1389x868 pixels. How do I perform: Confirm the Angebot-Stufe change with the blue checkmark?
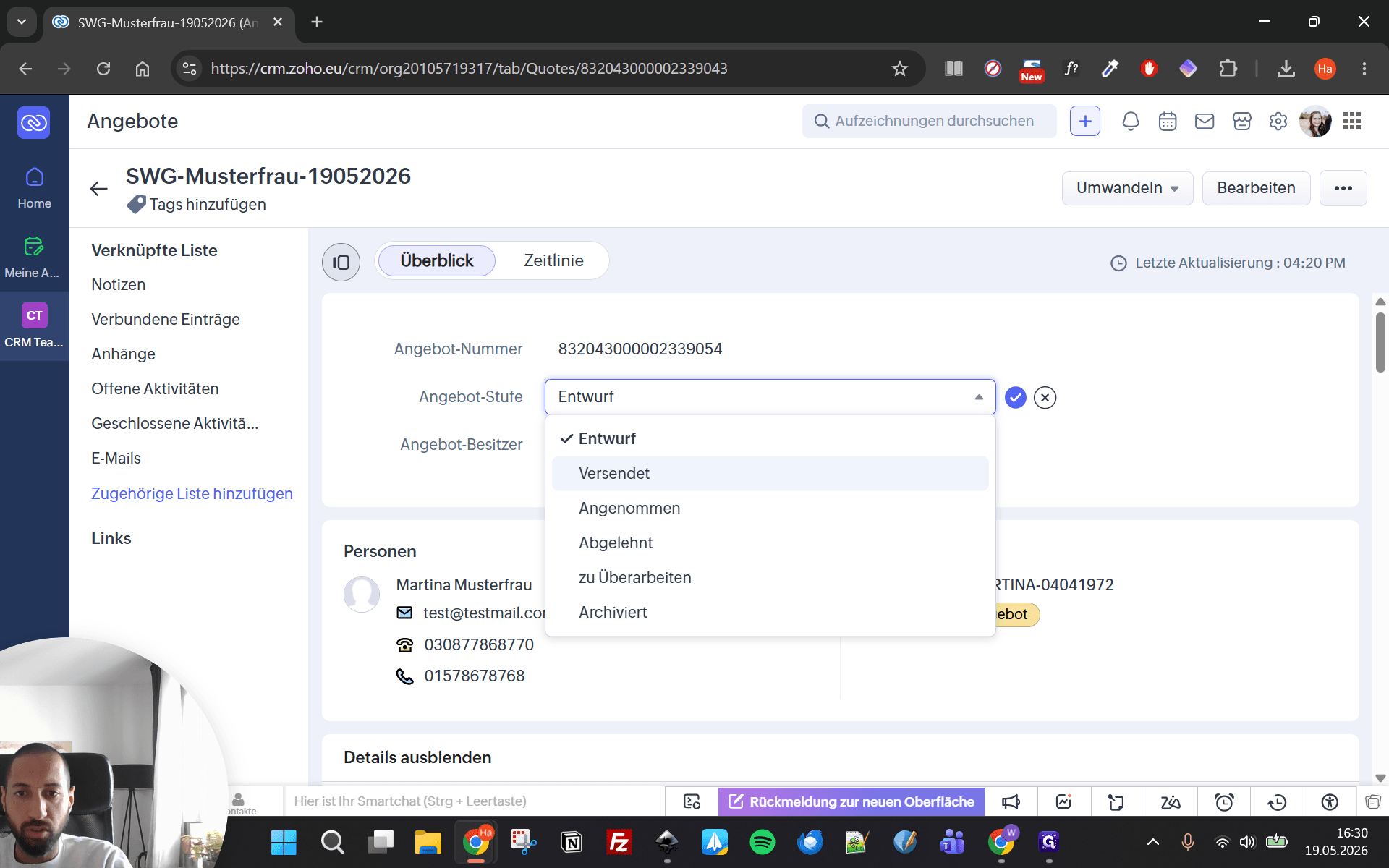pos(1016,397)
